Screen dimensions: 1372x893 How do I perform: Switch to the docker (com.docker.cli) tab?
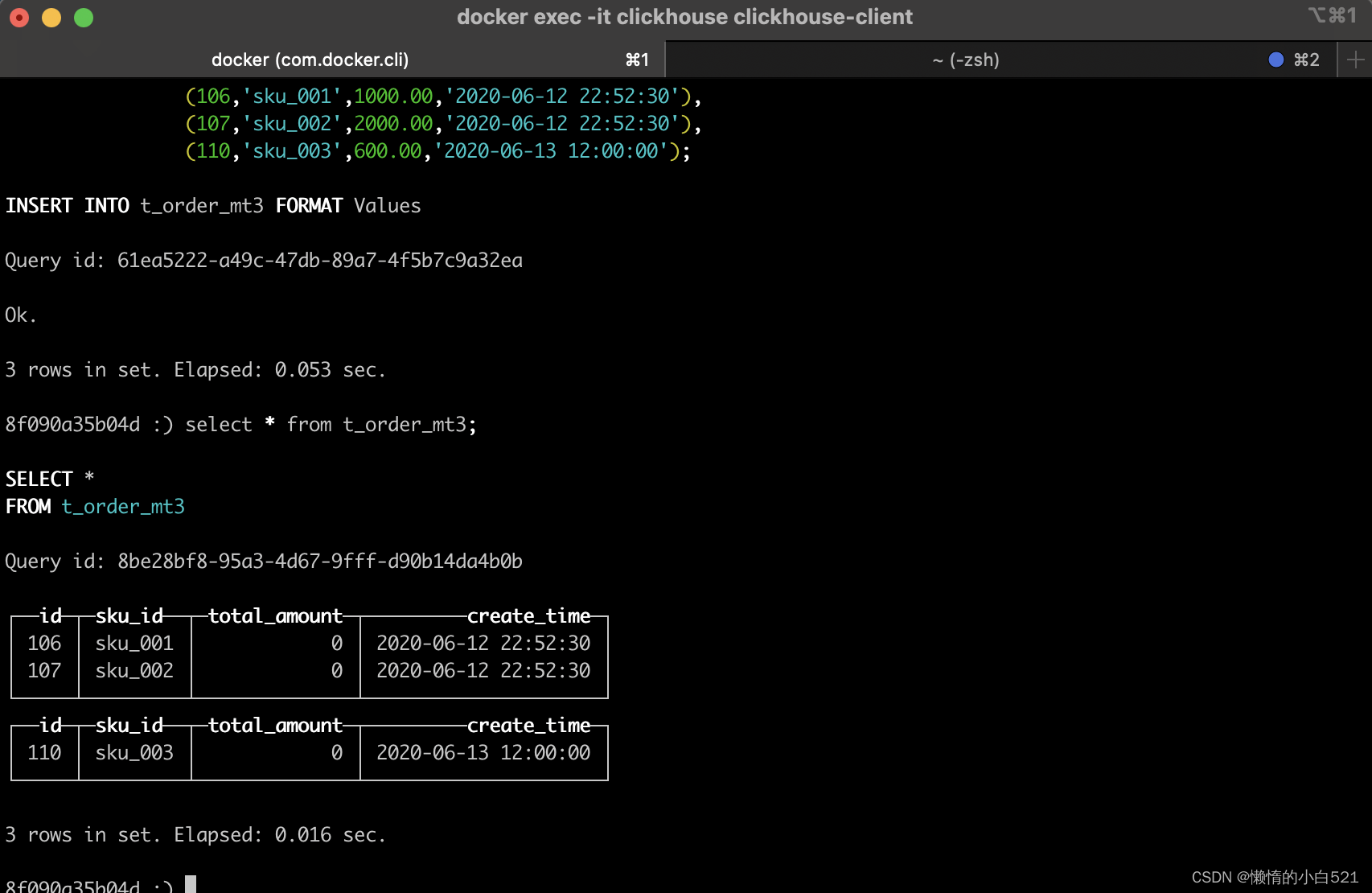pyautogui.click(x=332, y=60)
